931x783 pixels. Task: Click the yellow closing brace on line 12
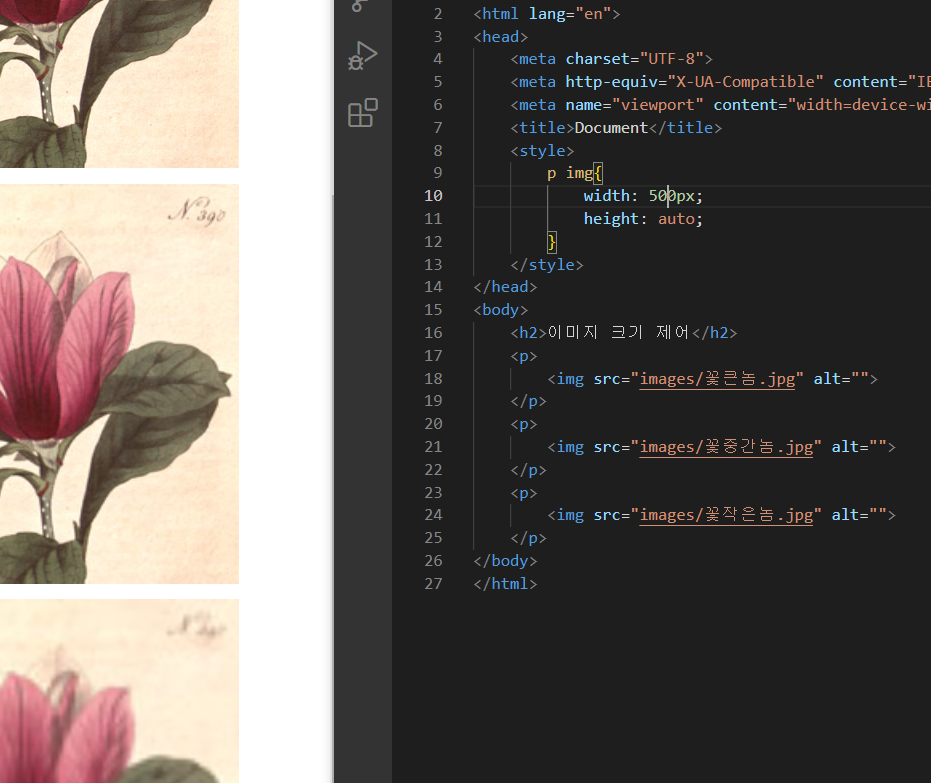(x=552, y=242)
